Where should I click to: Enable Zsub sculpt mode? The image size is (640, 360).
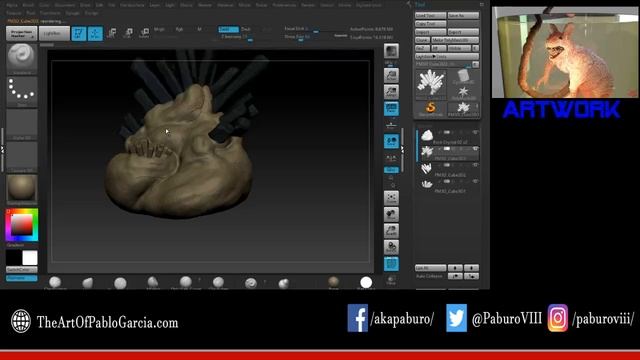(245, 29)
